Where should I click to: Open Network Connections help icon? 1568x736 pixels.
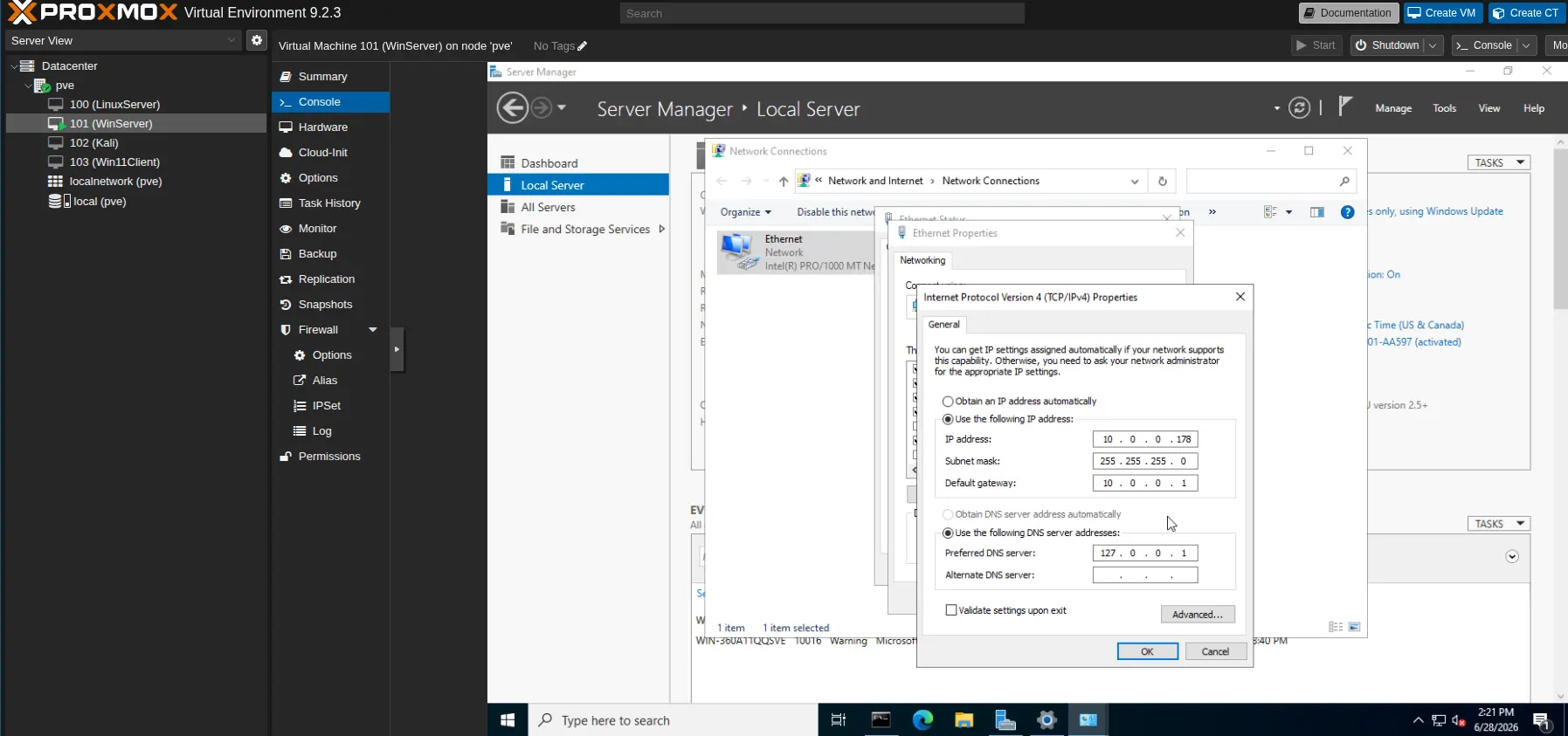pyautogui.click(x=1348, y=212)
